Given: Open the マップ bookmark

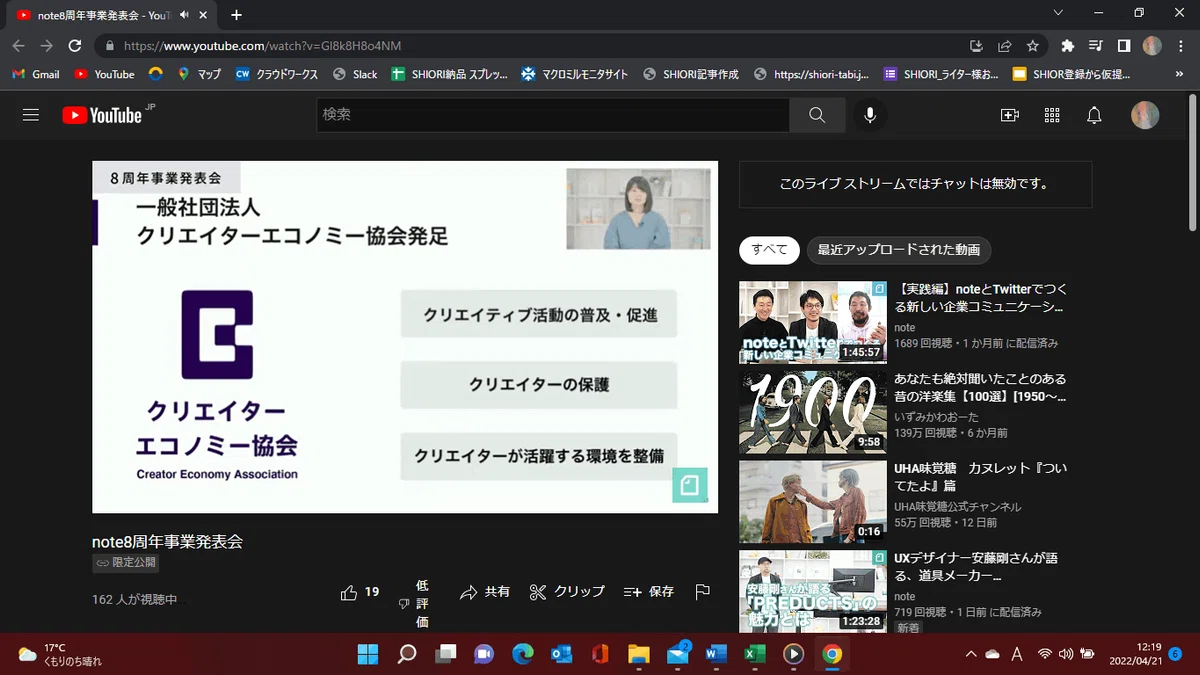Looking at the screenshot, I should click(x=198, y=74).
